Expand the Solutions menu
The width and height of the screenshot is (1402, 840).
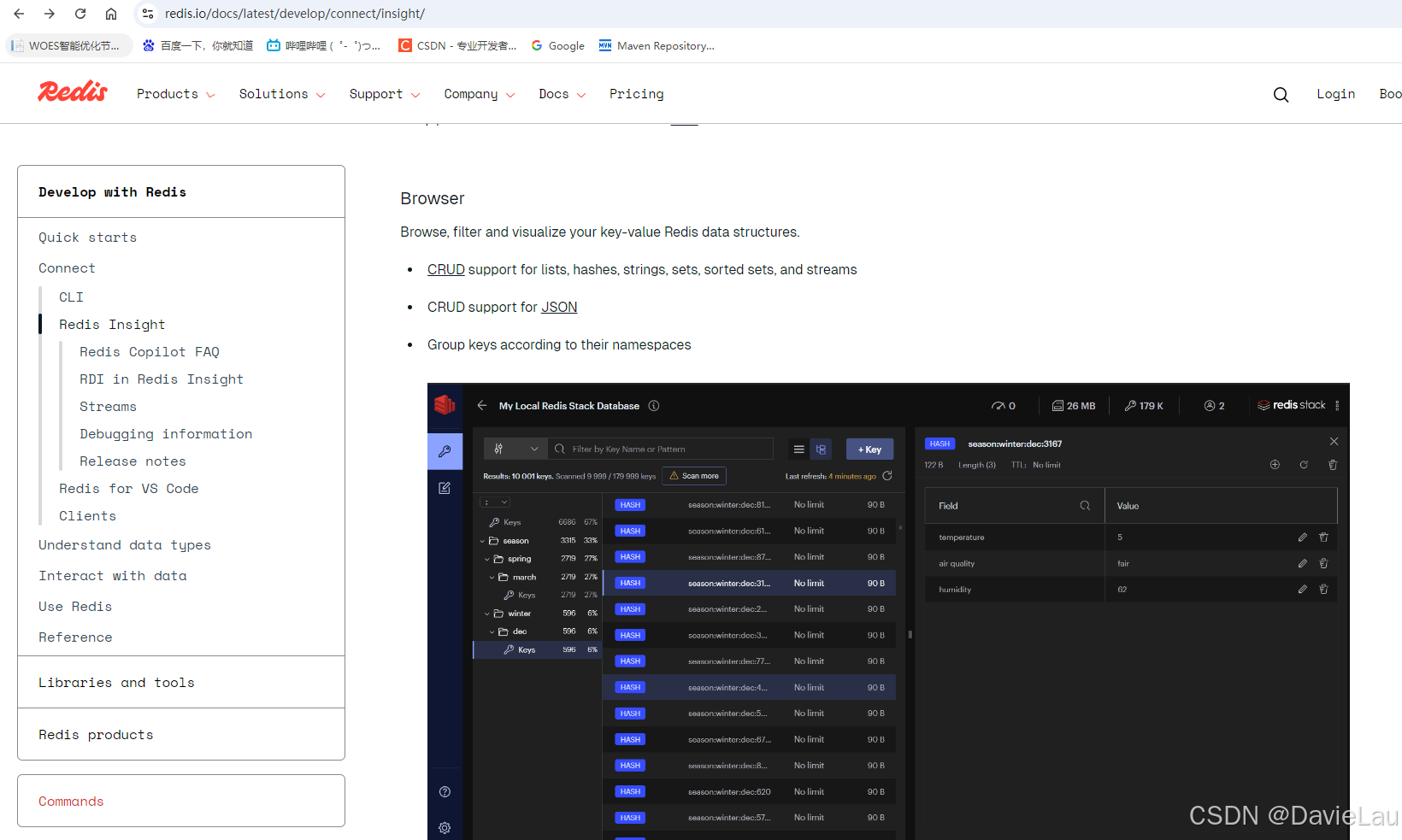click(282, 94)
